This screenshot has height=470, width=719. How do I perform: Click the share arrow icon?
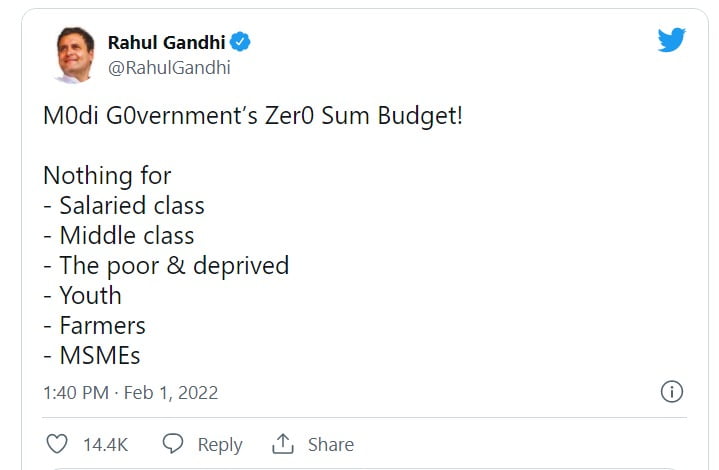283,444
